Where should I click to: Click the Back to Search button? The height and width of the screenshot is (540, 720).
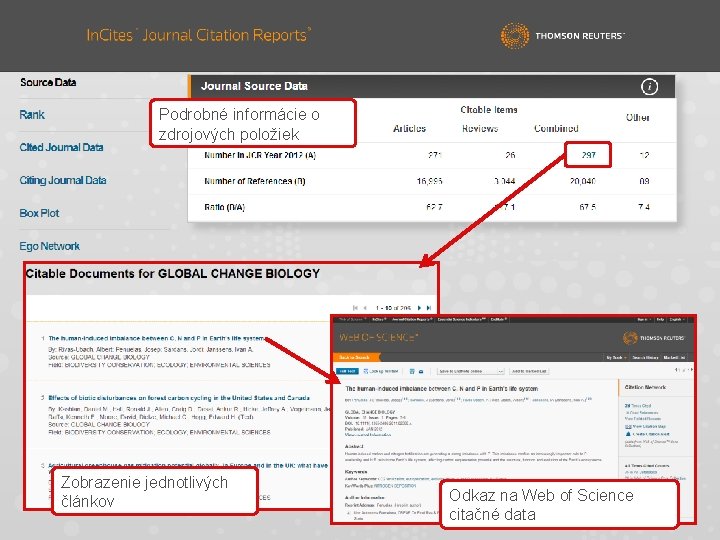pos(355,357)
